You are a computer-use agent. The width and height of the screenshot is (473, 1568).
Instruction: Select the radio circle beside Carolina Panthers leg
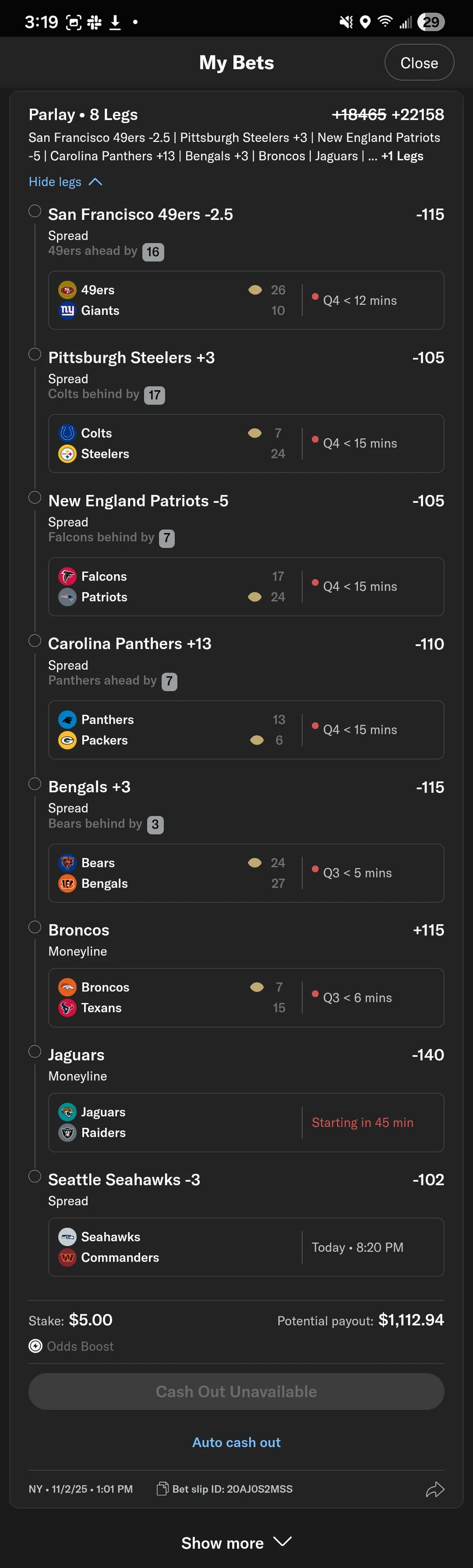click(x=35, y=640)
